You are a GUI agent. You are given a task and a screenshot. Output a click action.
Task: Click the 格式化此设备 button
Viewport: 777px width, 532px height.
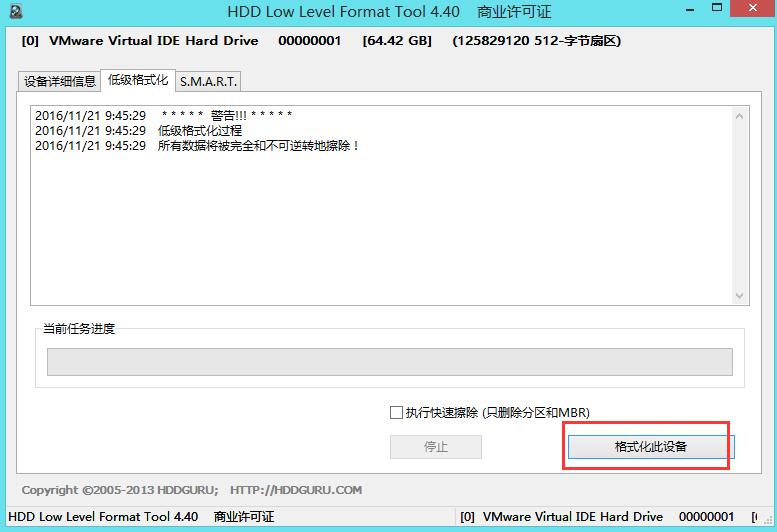[651, 447]
